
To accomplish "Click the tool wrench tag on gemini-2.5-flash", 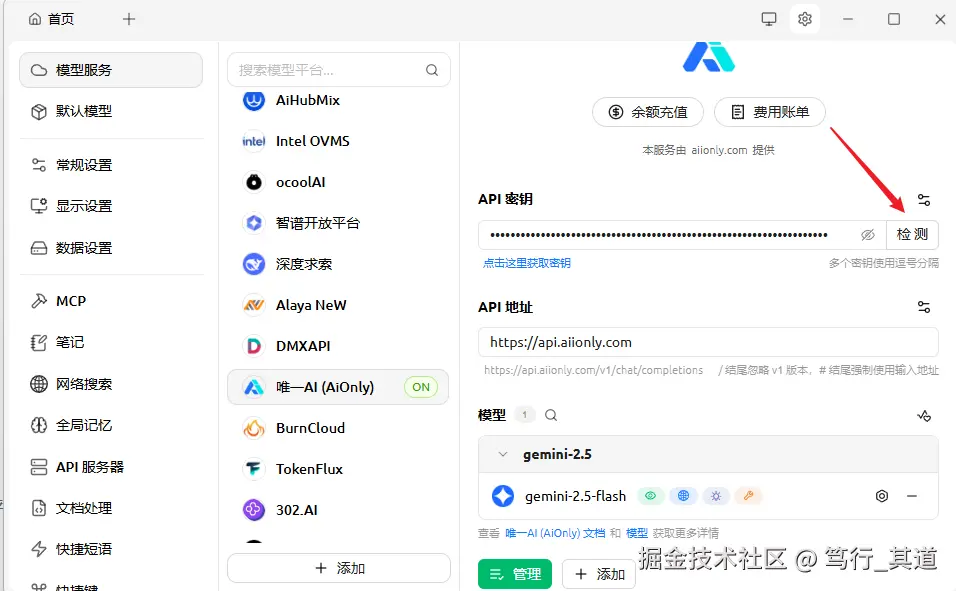I will (x=748, y=496).
